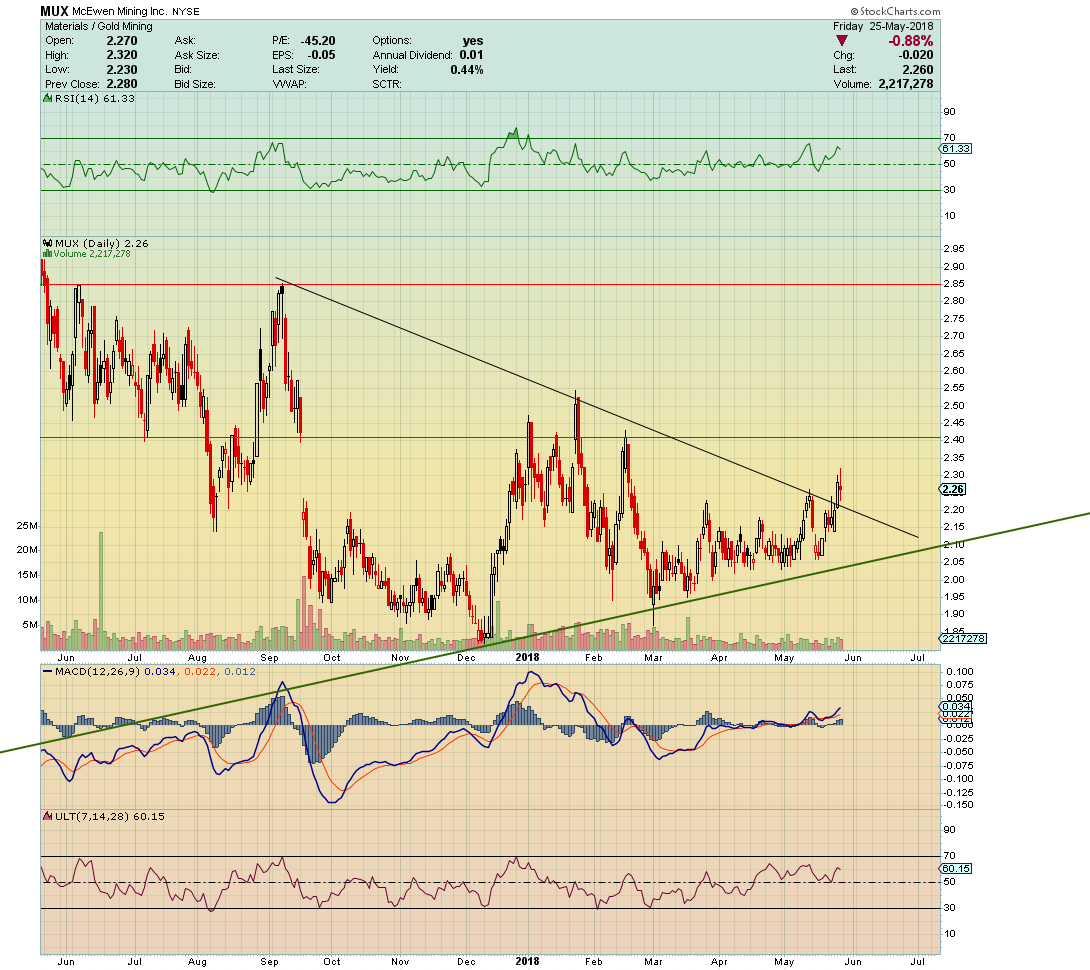
Task: Click the 2.00 price axis label
Action: [954, 579]
